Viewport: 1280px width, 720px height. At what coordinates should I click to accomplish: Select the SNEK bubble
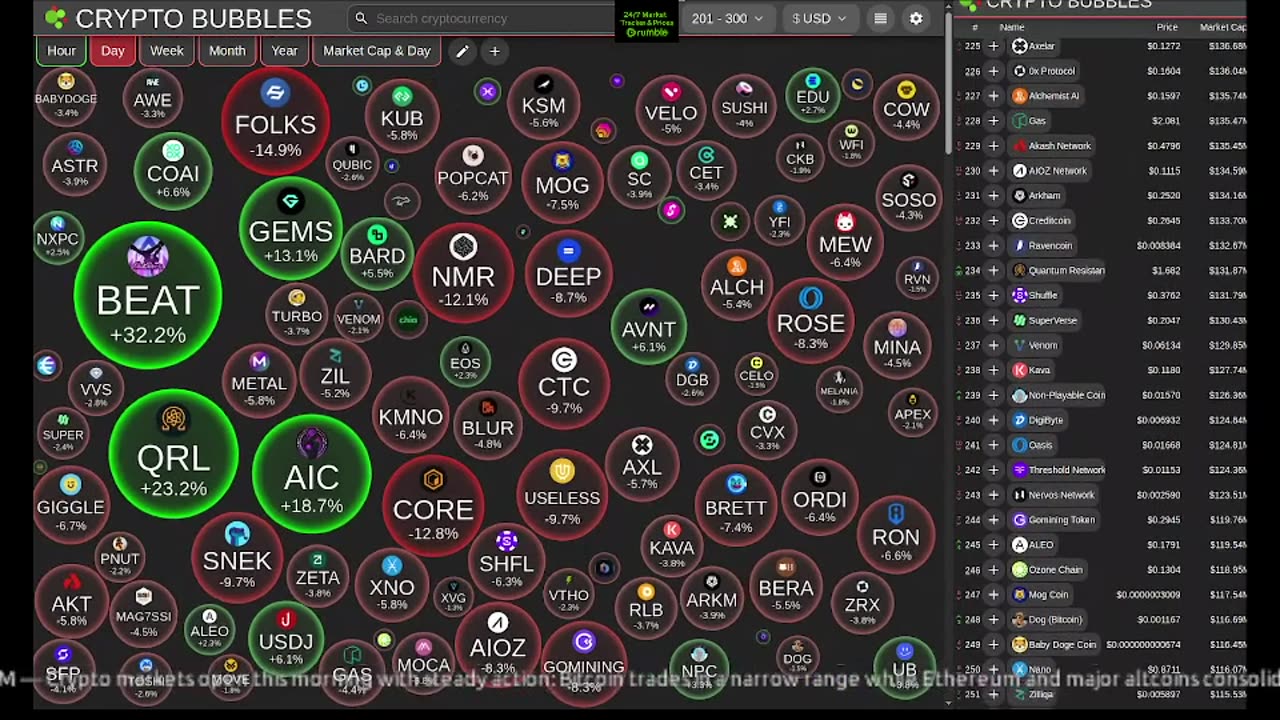point(237,557)
